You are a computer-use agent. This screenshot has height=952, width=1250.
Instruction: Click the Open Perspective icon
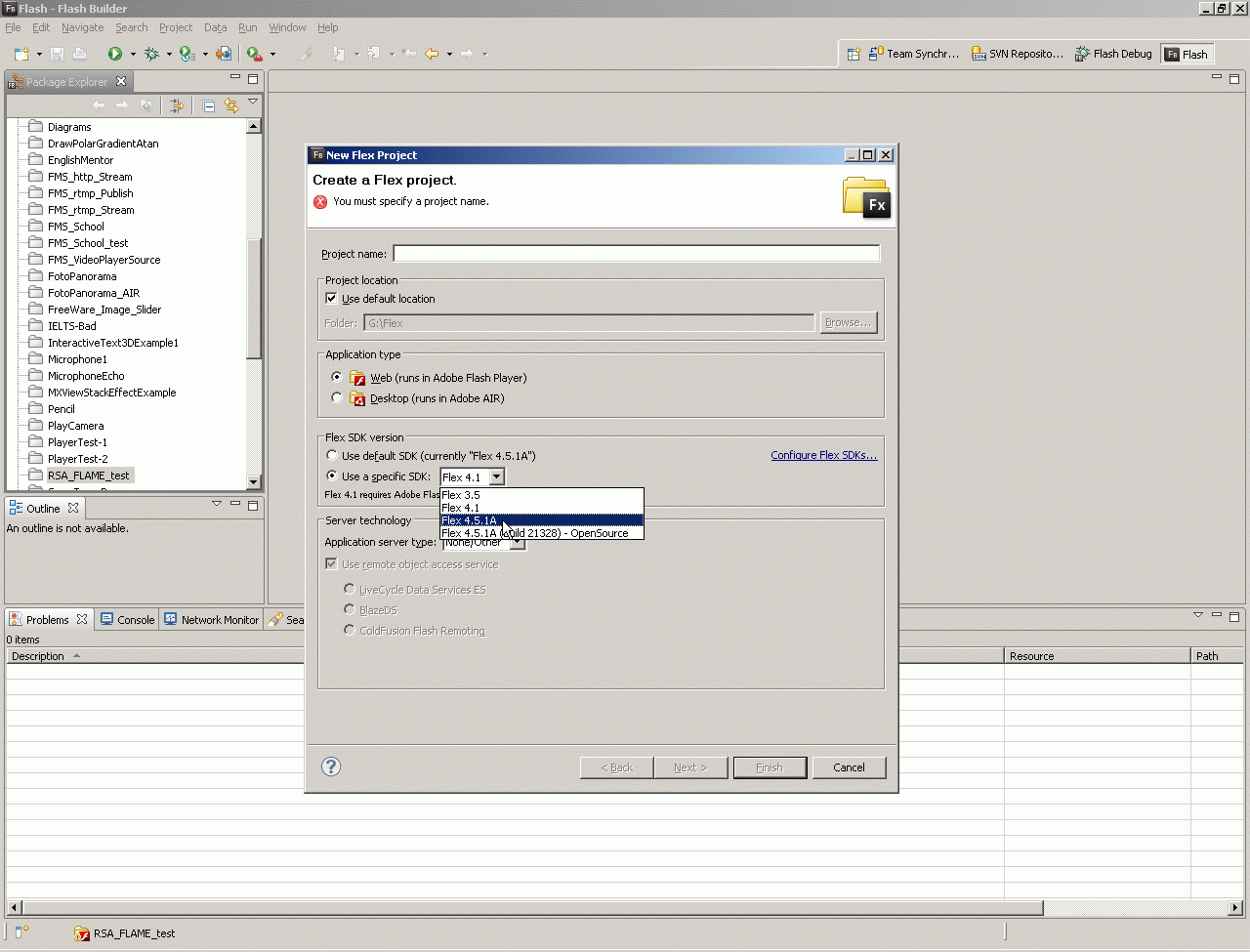(x=854, y=54)
